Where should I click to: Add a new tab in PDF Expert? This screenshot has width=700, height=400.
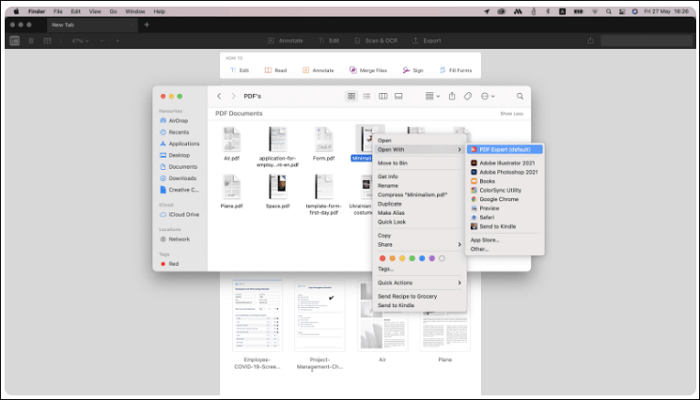[x=147, y=25]
